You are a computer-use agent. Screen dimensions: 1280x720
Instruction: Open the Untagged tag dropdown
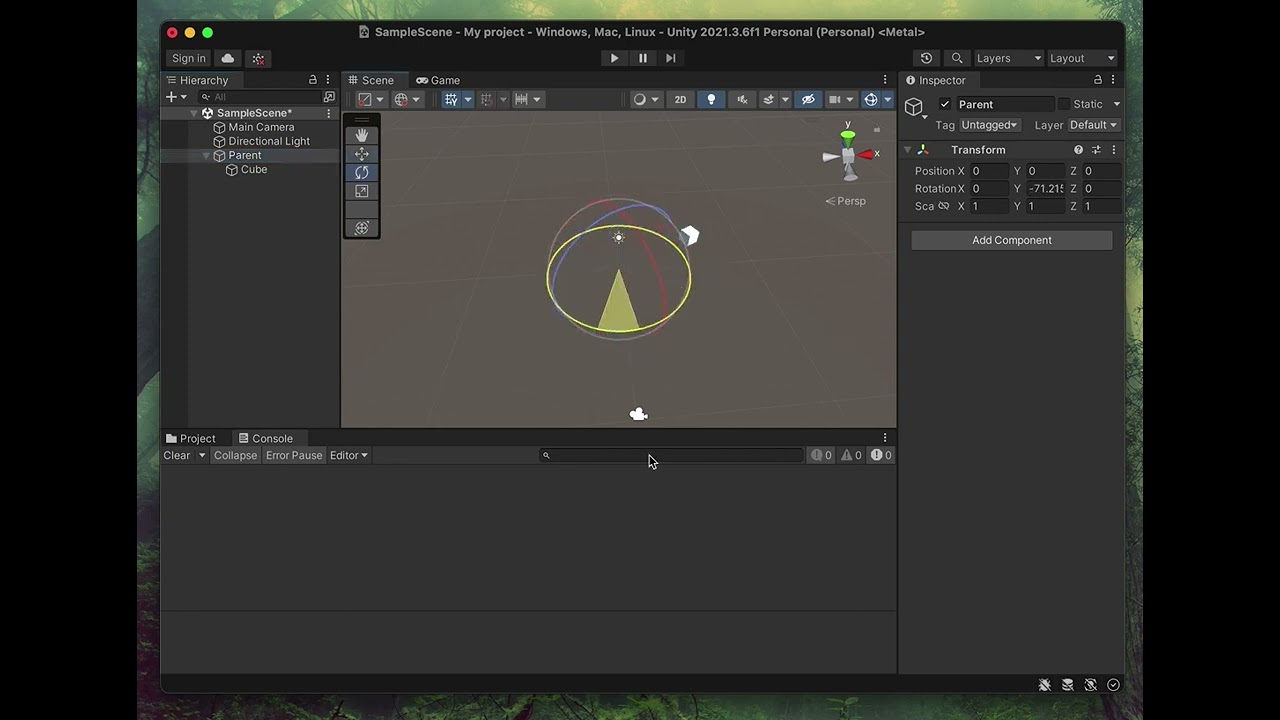(989, 125)
